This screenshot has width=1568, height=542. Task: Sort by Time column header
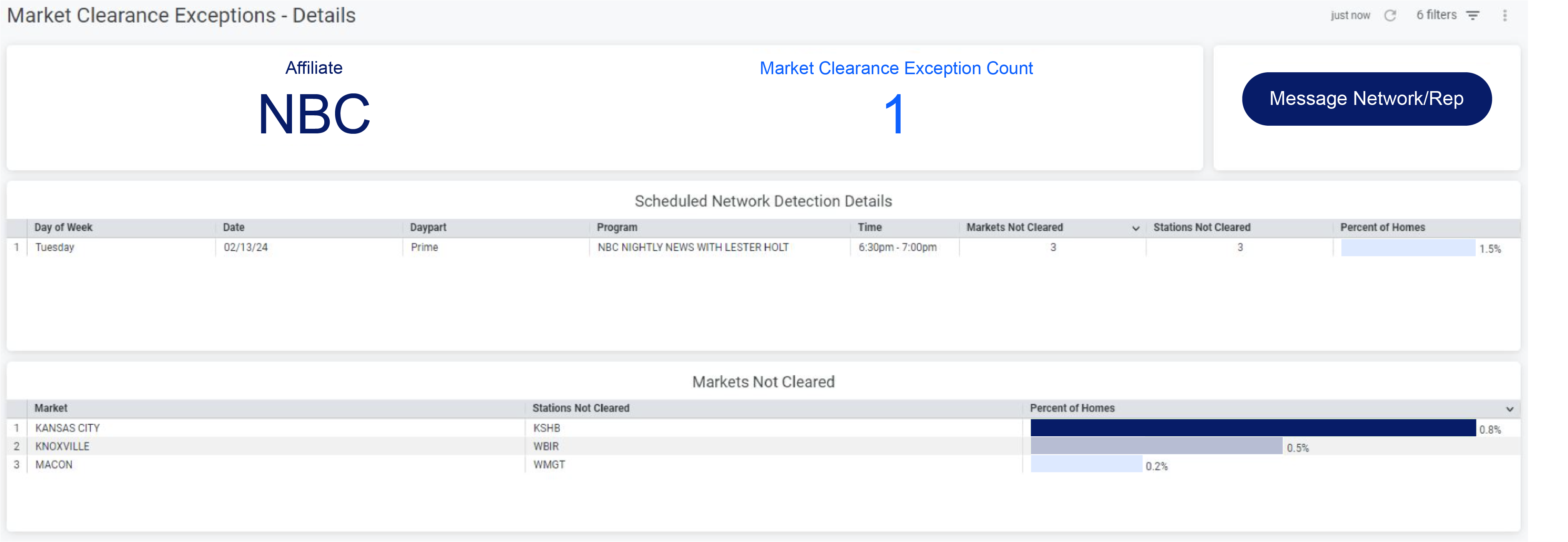pyautogui.click(x=869, y=227)
